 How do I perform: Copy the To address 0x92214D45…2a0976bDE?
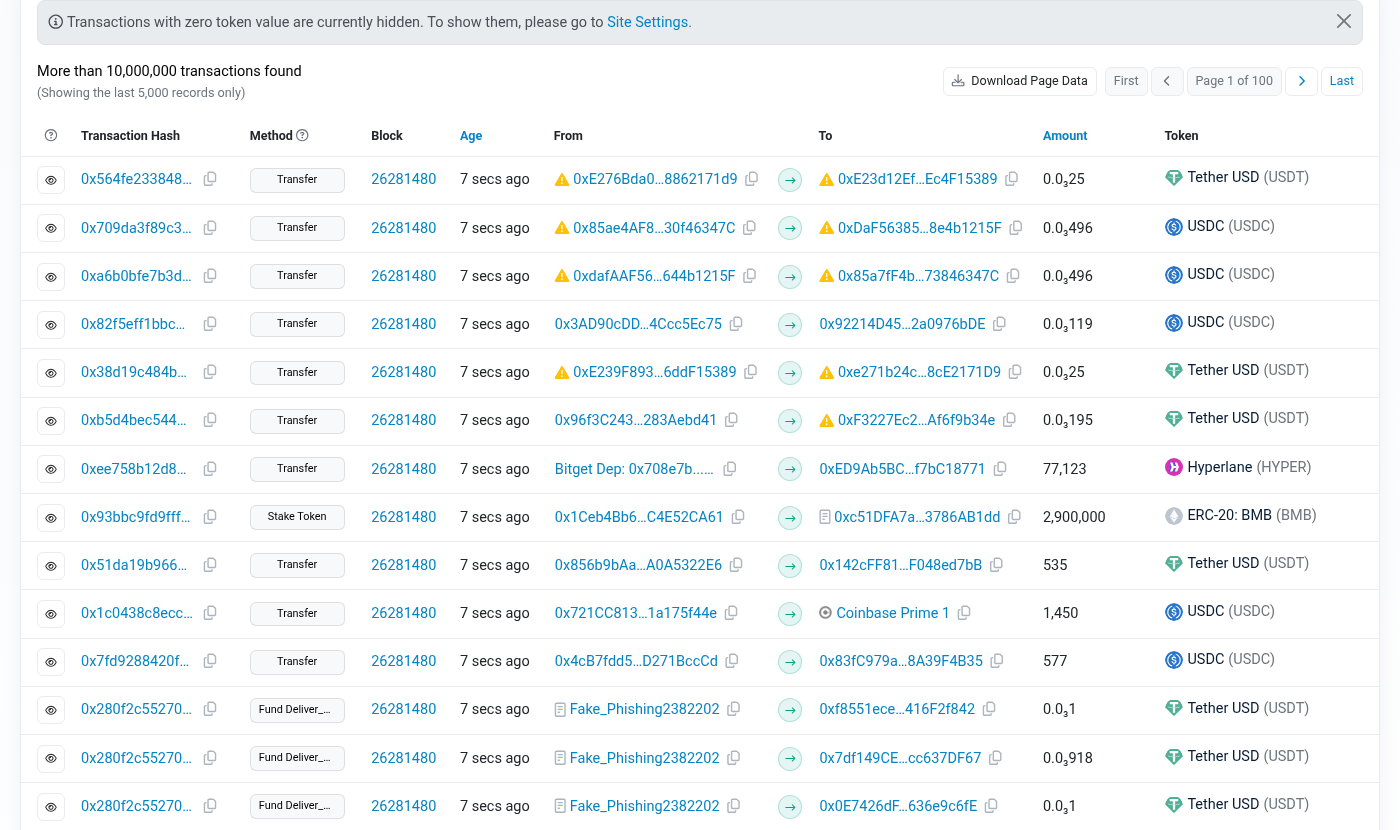1000,324
